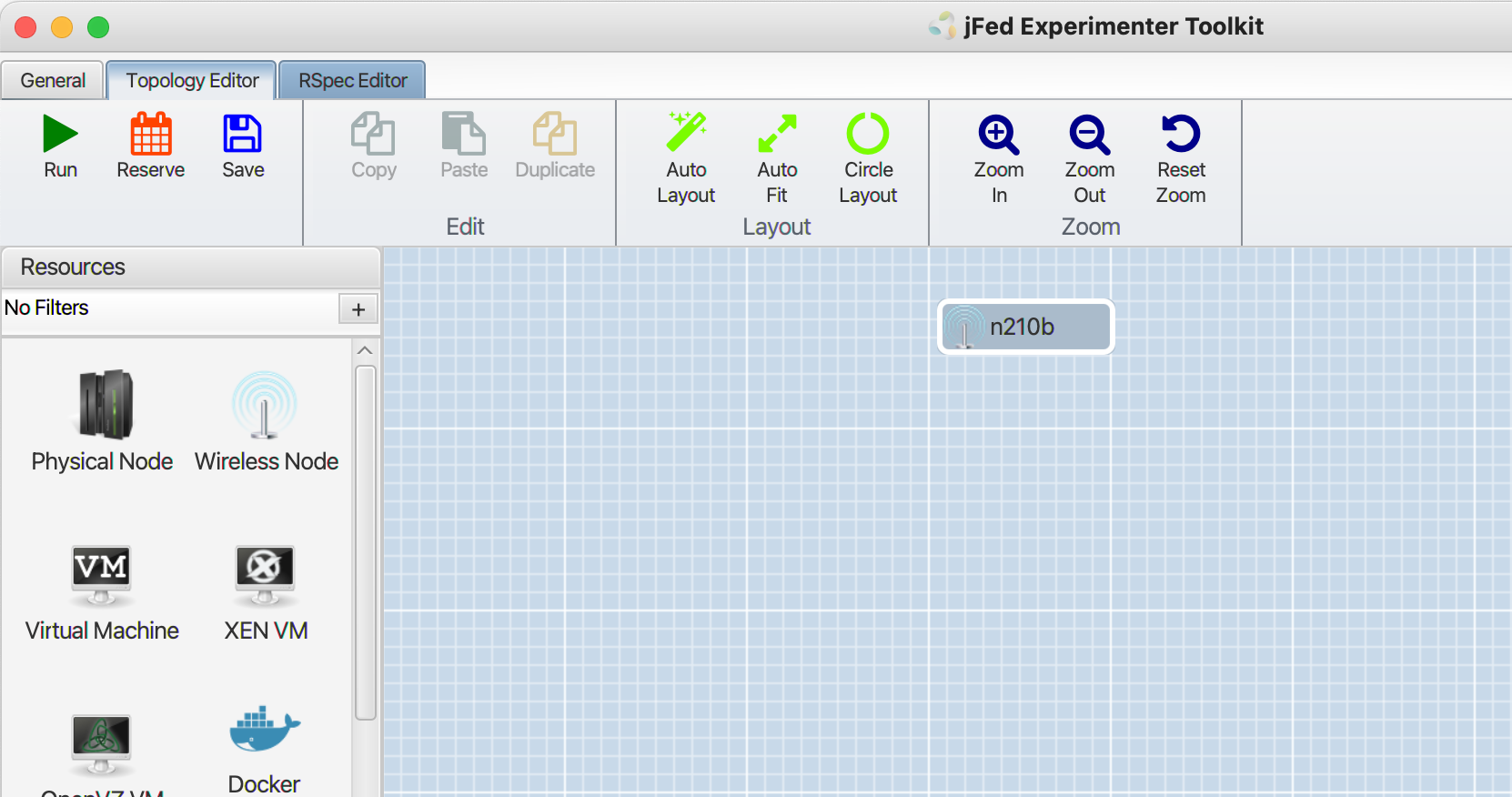Screen dimensions: 1512x797
Task: Add a filter with plus button
Action: point(358,309)
